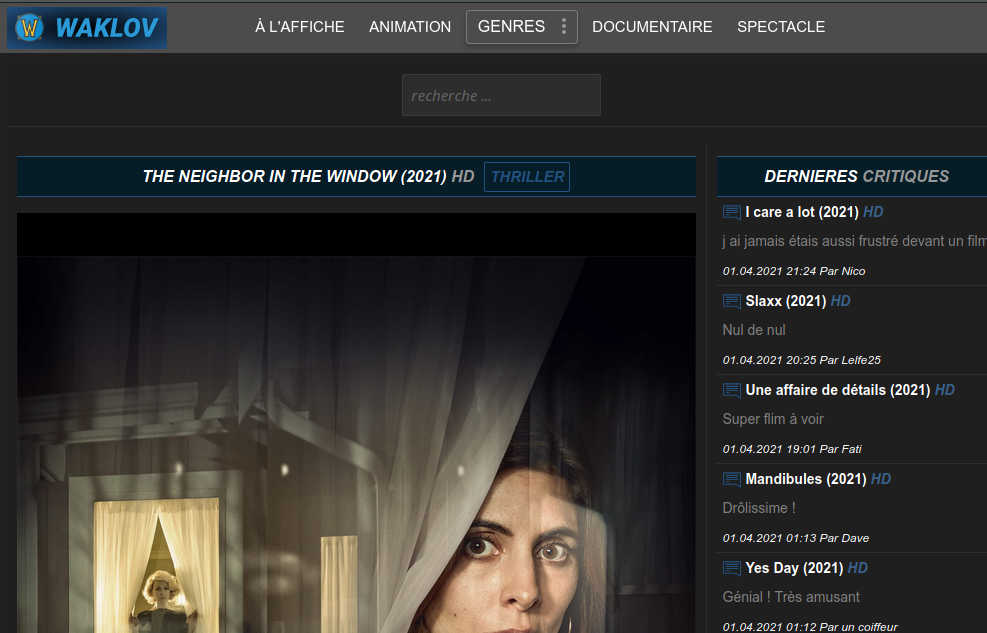The height and width of the screenshot is (633, 987).
Task: Go to the Animation section
Action: tap(409, 27)
